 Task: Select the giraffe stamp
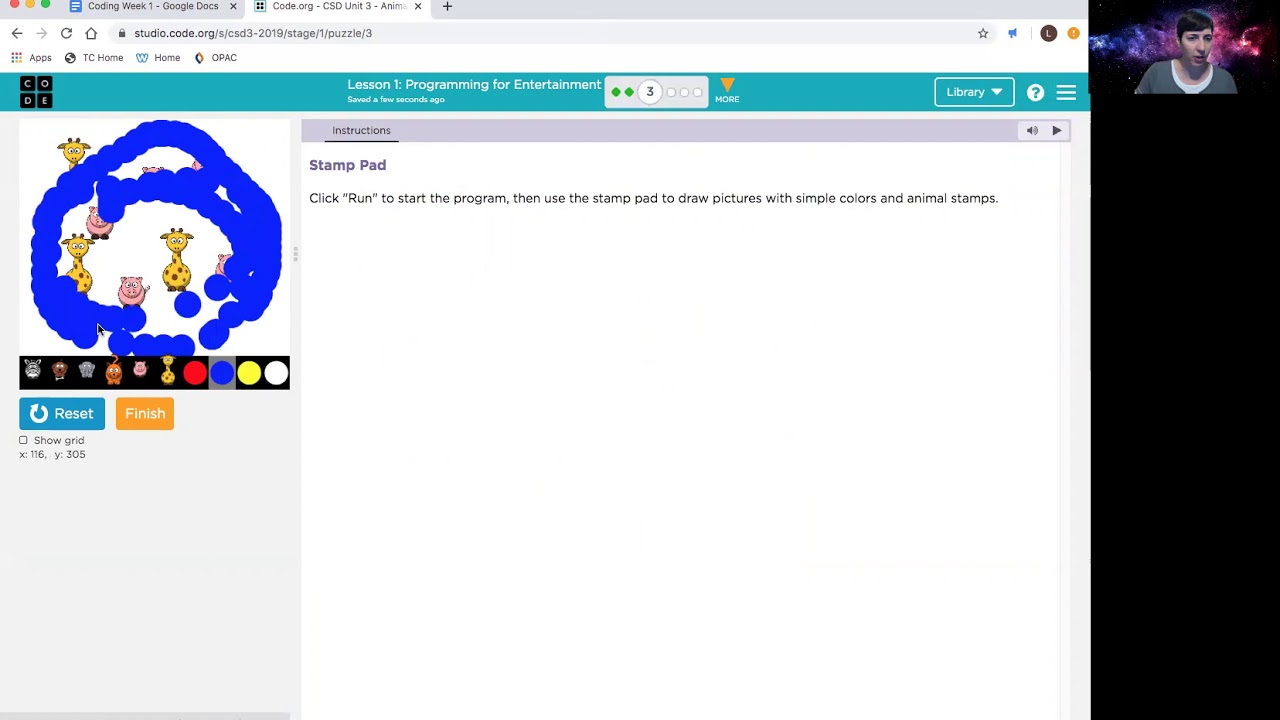coord(168,372)
